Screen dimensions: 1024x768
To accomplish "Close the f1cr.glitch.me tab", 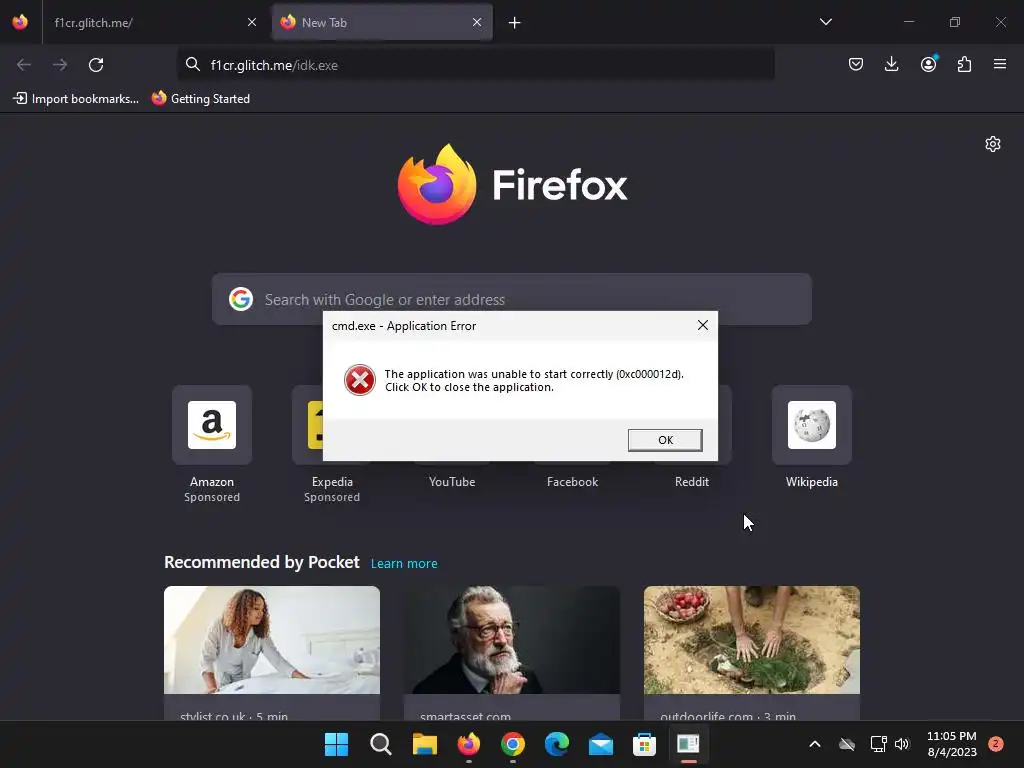I will click(x=252, y=23).
